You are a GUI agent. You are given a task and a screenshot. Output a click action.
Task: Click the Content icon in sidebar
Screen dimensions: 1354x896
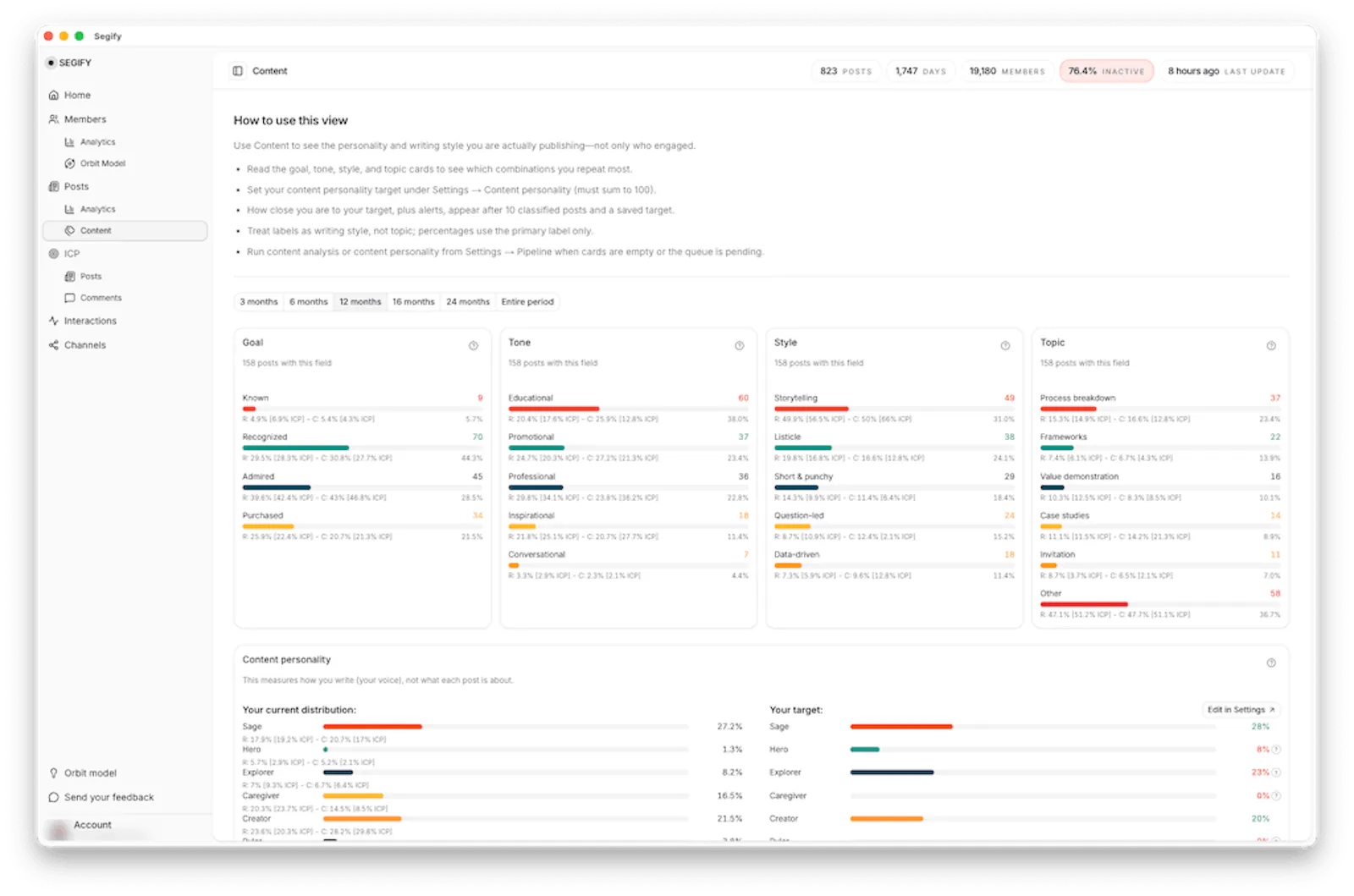pyautogui.click(x=69, y=230)
